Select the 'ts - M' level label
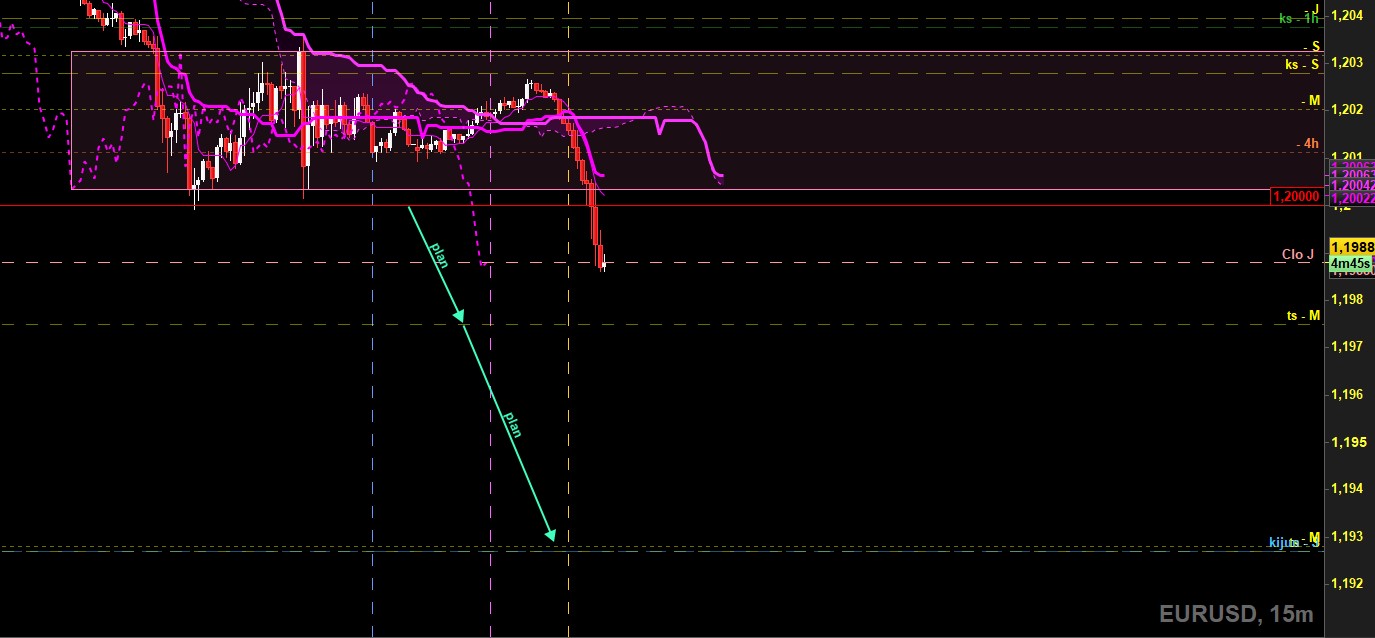This screenshot has height=638, width=1375. tap(1304, 316)
